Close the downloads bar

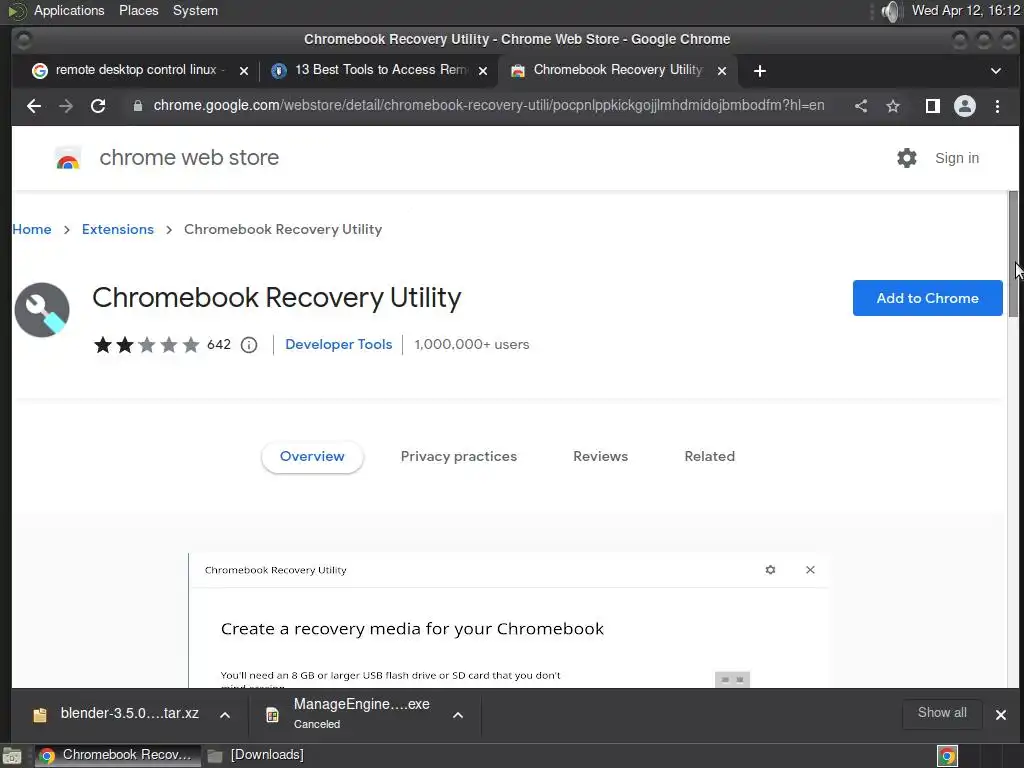(1000, 714)
